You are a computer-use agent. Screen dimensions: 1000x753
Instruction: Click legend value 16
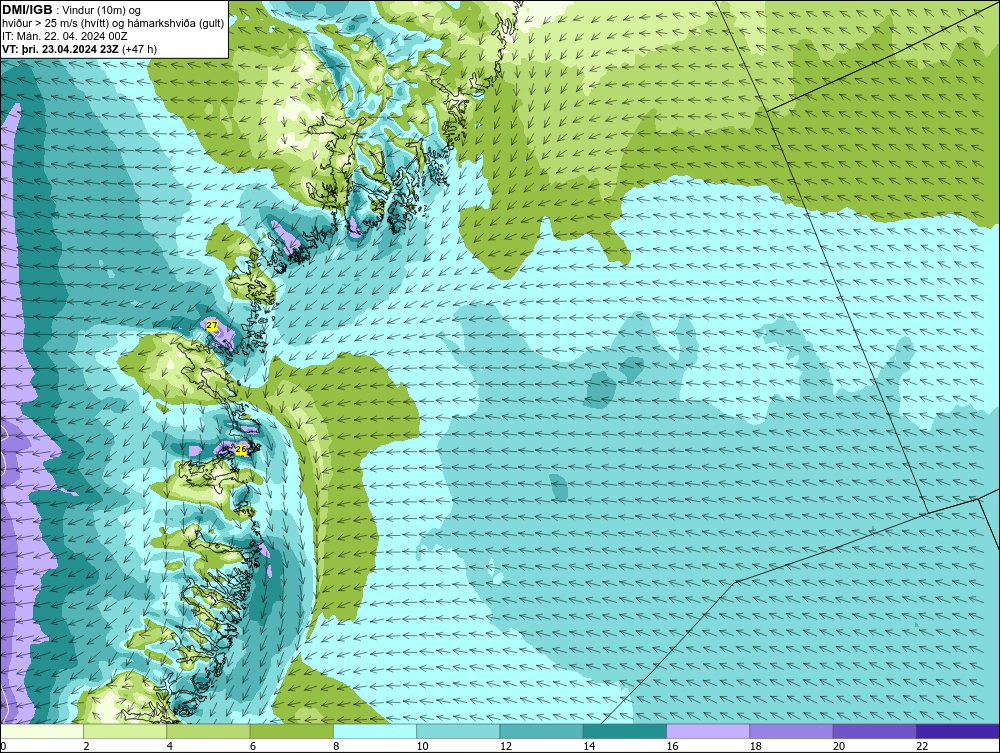[x=672, y=746]
